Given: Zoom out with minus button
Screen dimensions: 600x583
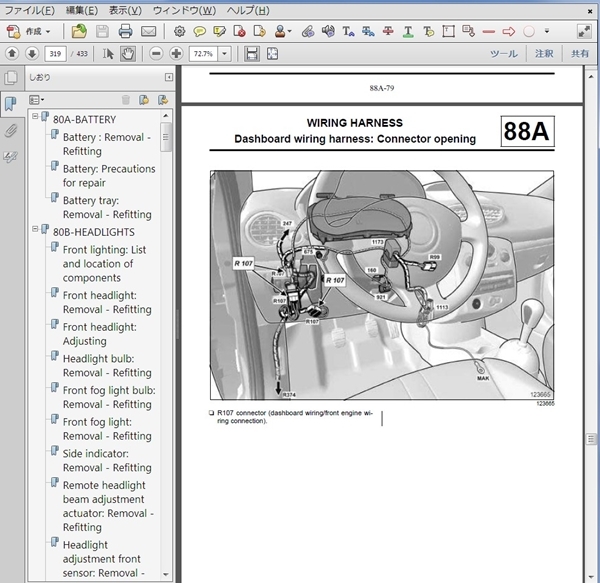Looking at the screenshot, I should pos(156,54).
